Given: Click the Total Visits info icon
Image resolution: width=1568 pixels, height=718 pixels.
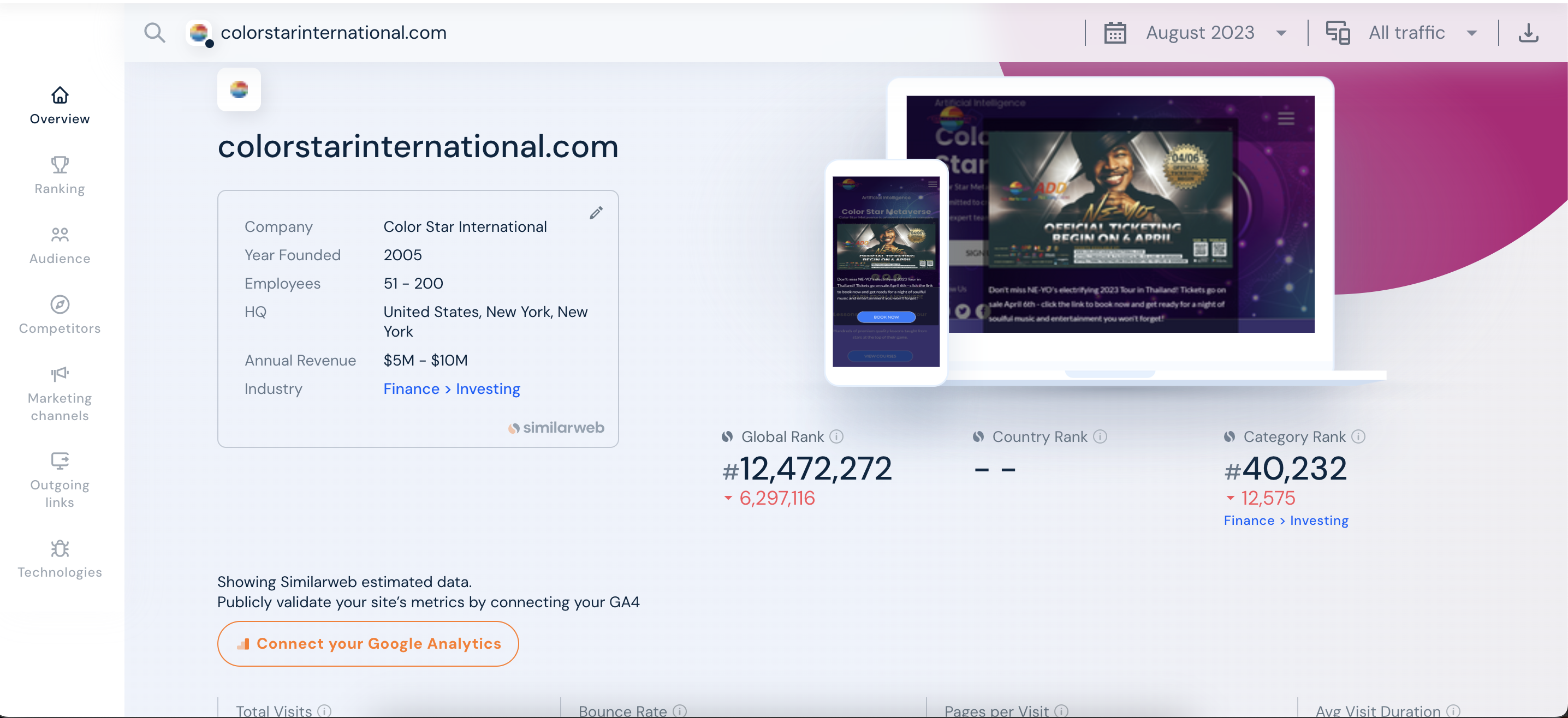Looking at the screenshot, I should tap(324, 710).
